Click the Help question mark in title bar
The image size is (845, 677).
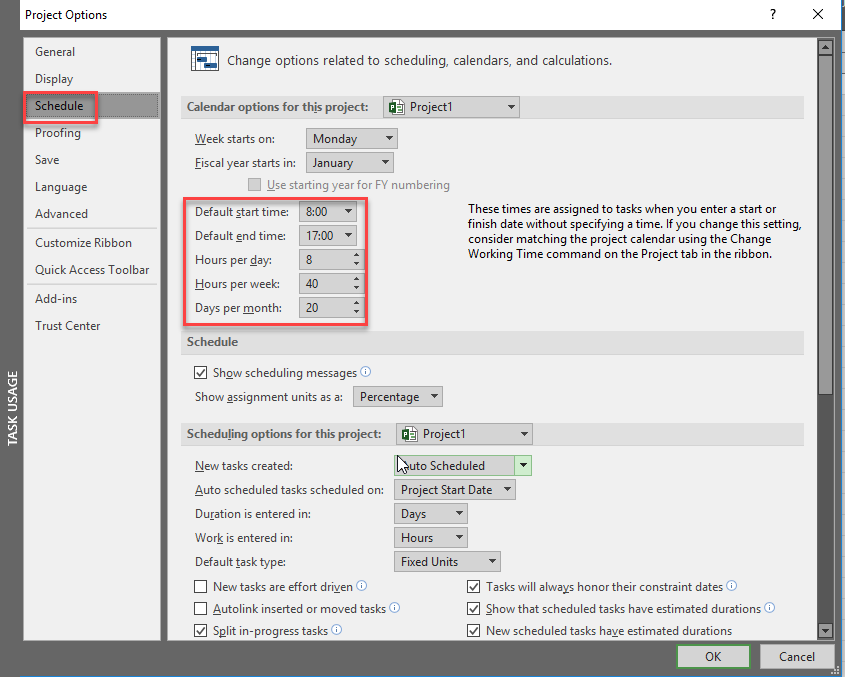(x=773, y=15)
